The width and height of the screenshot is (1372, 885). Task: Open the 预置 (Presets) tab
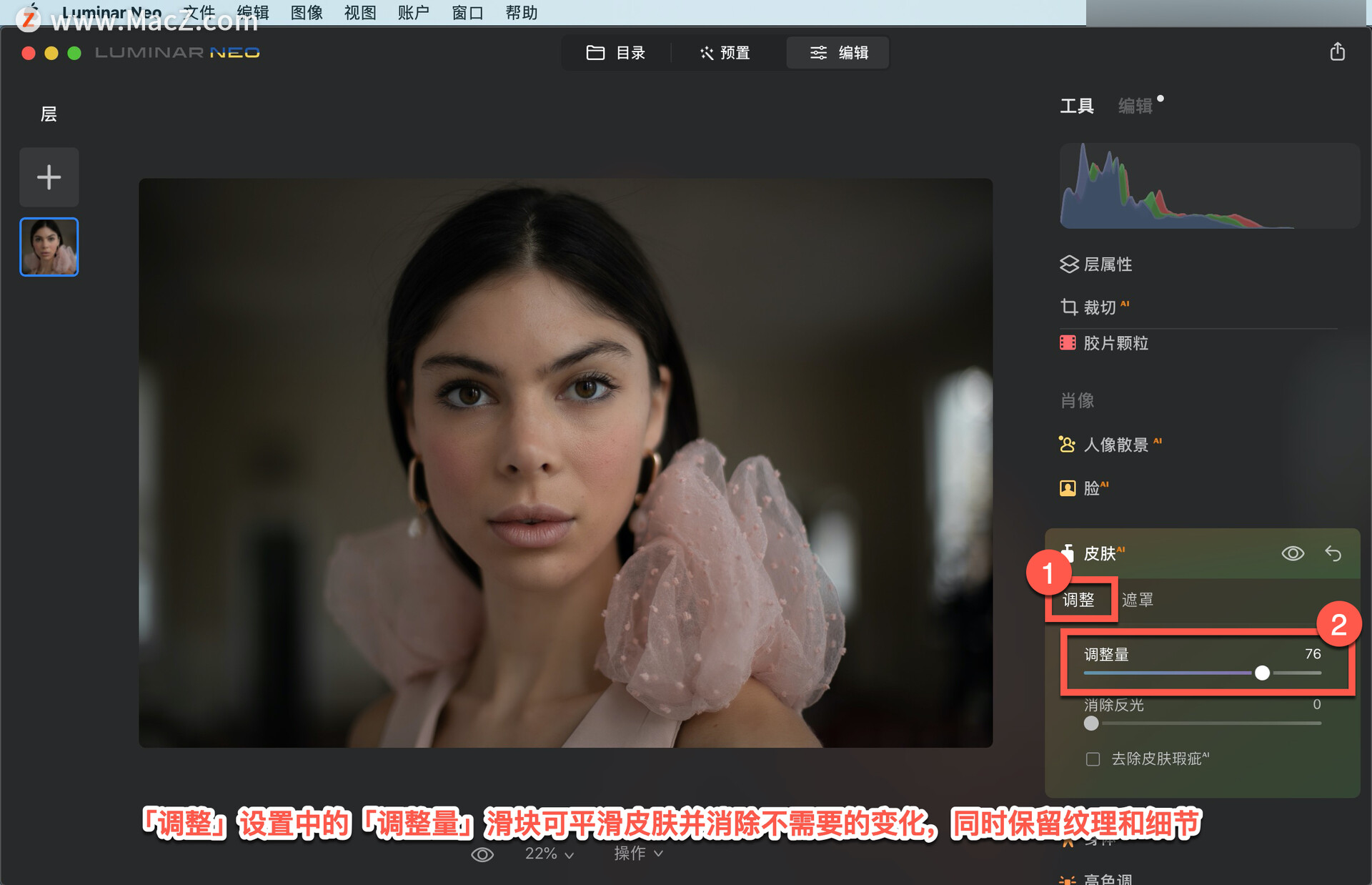point(725,53)
